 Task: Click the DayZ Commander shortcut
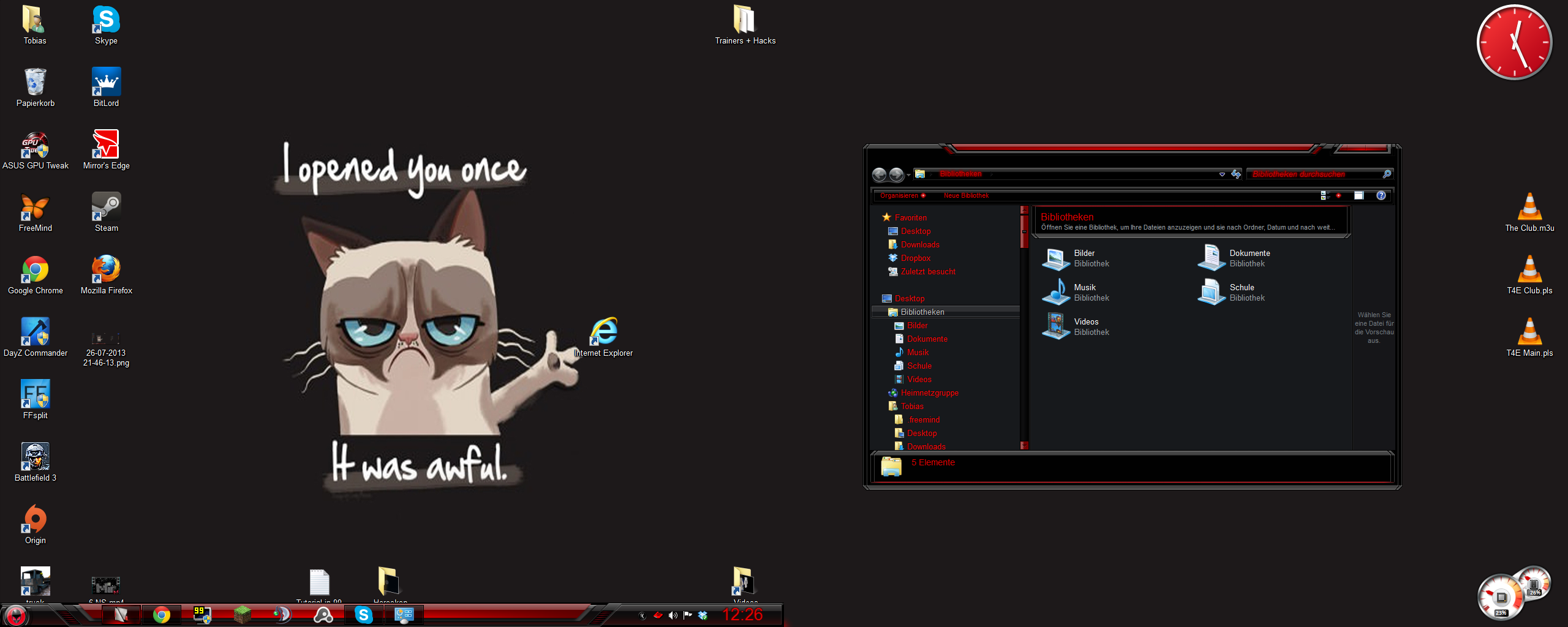35,337
